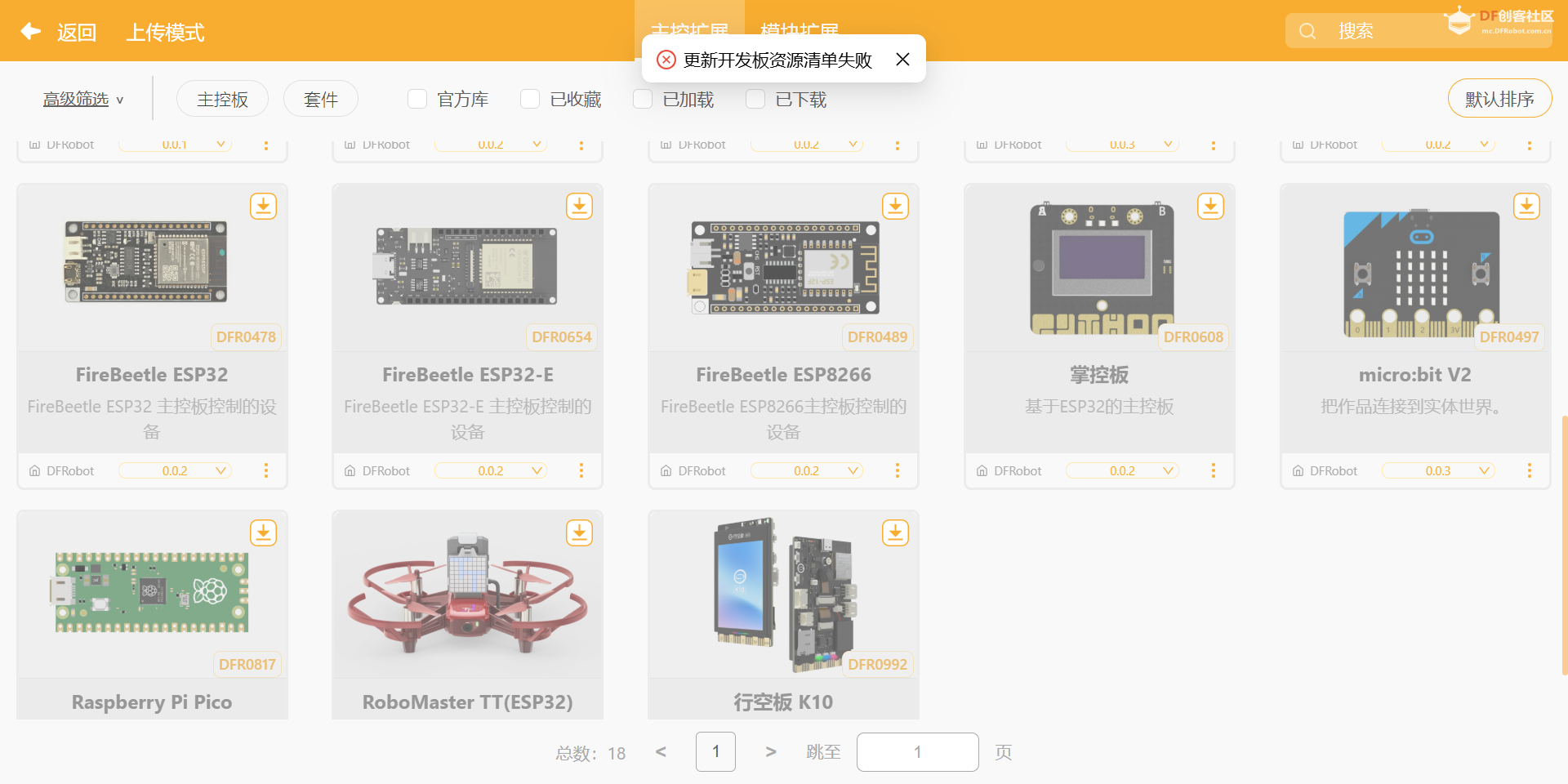
Task: Open the FireBeetle ESP8266 board thumbnail
Action: click(784, 267)
